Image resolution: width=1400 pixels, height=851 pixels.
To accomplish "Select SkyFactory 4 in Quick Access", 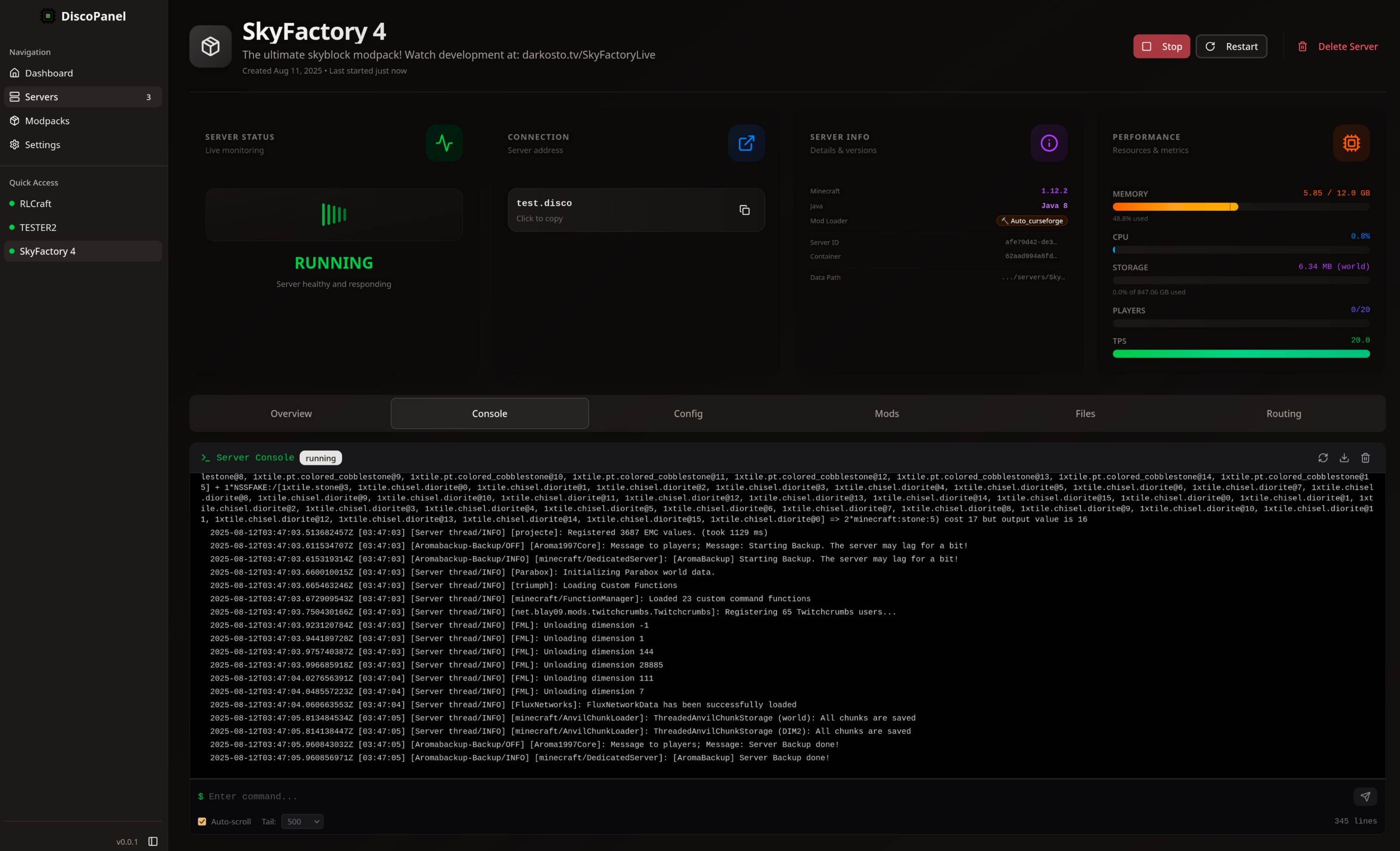I will point(83,251).
